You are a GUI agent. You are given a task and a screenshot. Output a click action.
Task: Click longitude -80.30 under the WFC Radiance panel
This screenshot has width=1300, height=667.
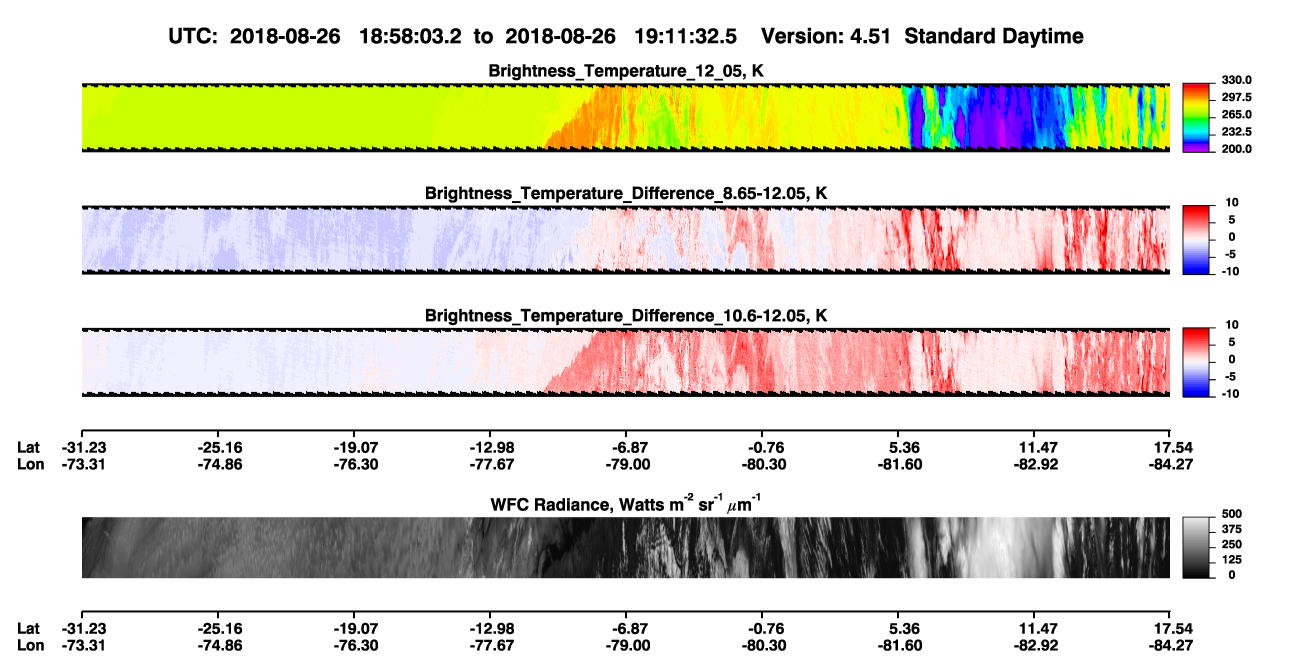click(762, 644)
